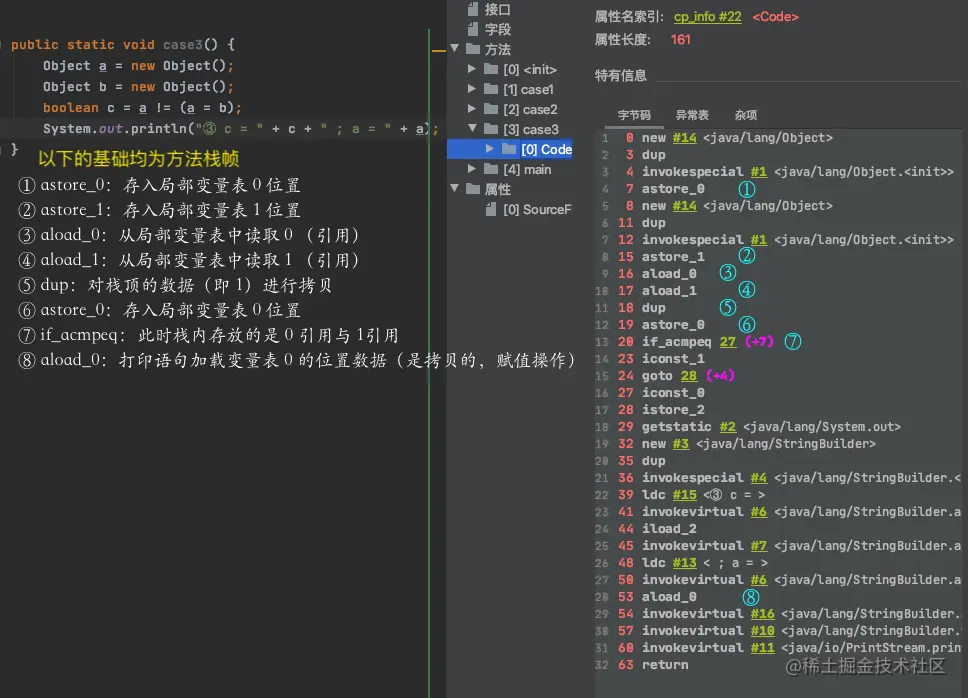Click the folder icon of [4] main

click(489, 169)
